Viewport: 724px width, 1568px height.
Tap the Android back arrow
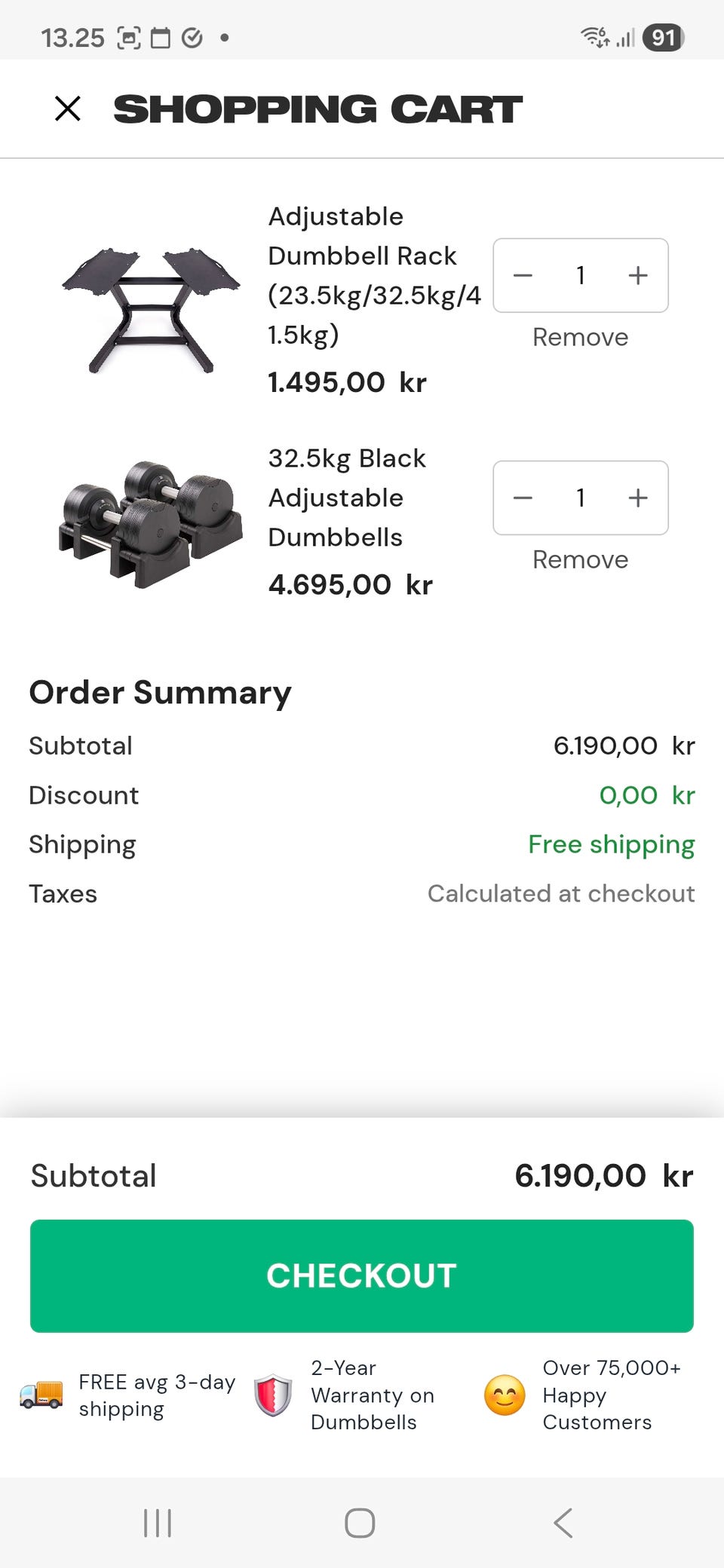pyautogui.click(x=563, y=1523)
